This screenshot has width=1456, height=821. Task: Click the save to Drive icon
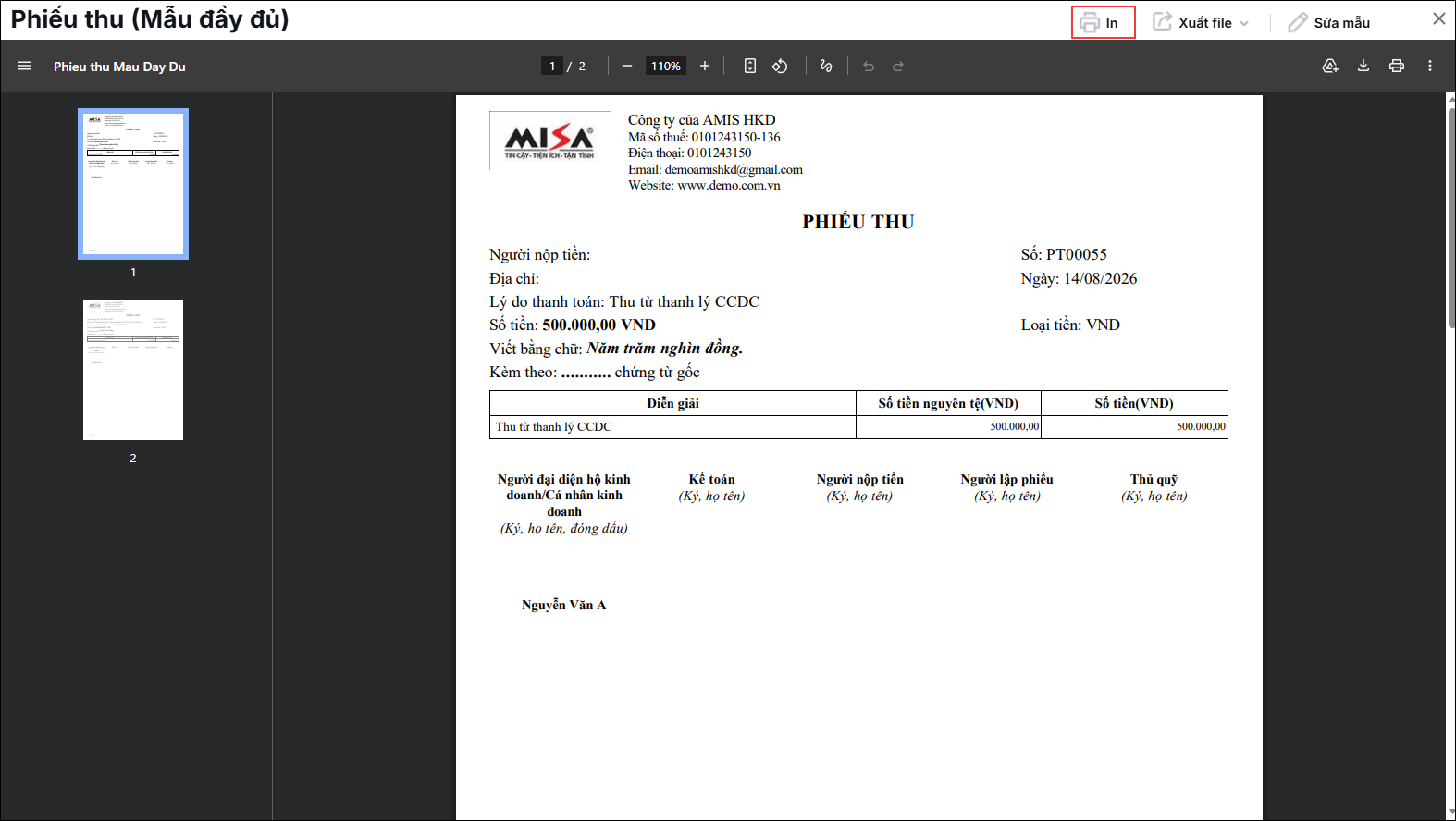click(x=1330, y=66)
